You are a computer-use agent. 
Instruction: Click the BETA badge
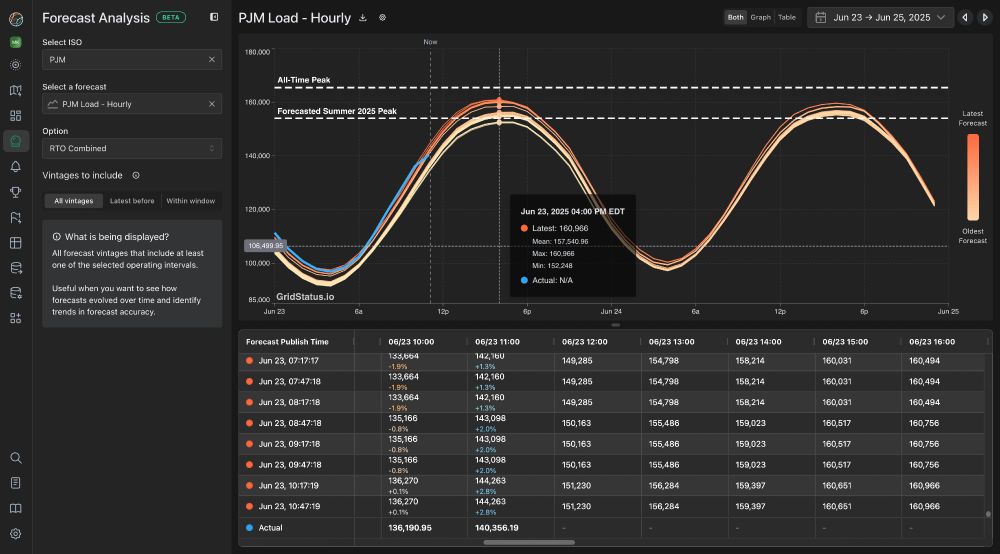click(171, 17)
